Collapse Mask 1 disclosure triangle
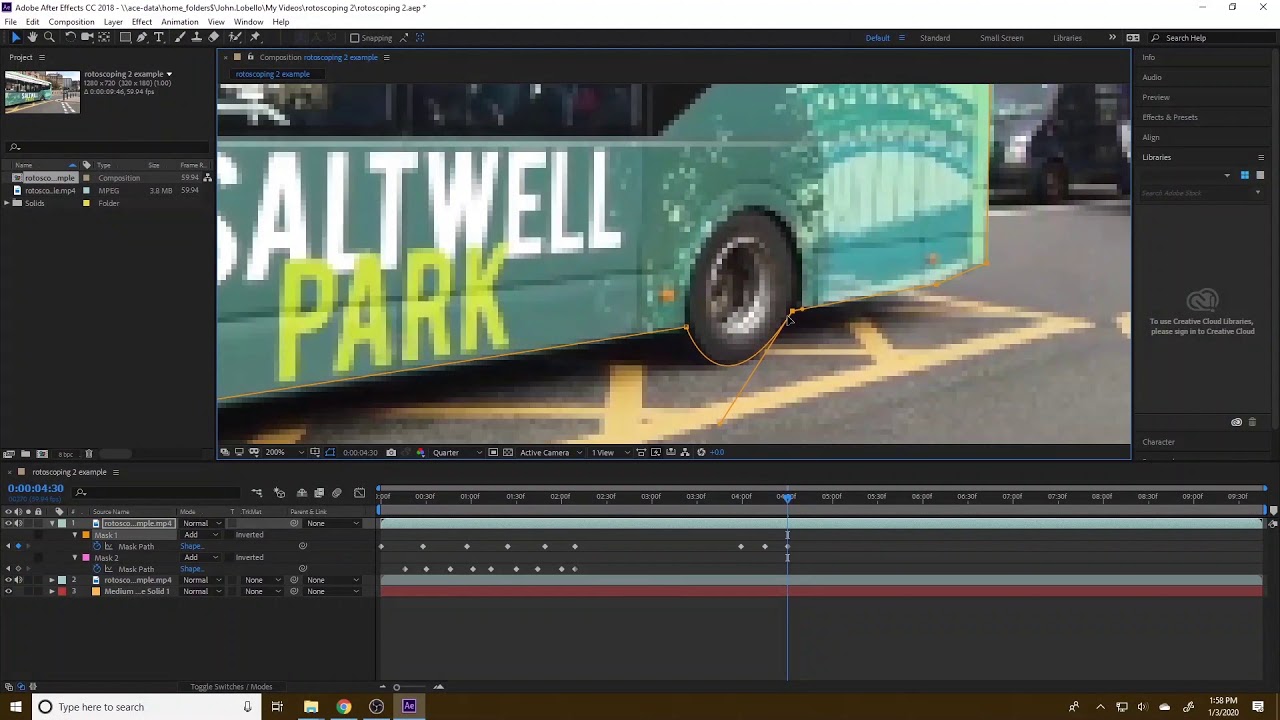 pos(75,535)
